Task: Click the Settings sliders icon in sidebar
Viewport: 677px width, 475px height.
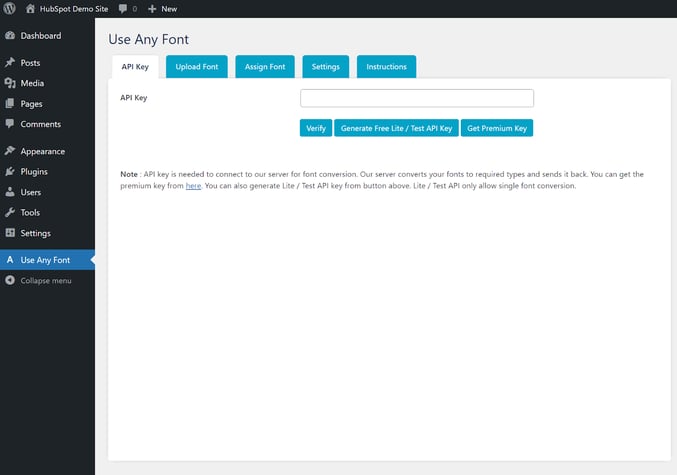Action: [10, 233]
